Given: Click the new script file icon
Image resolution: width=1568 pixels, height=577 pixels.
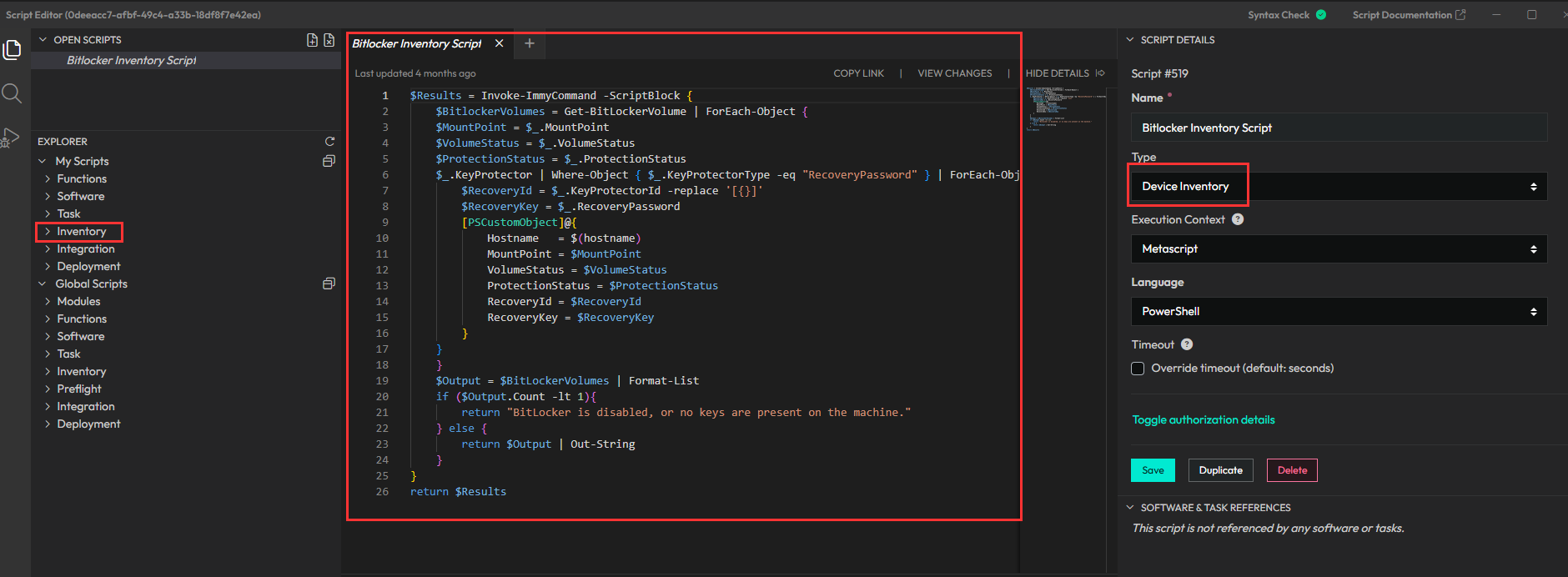Looking at the screenshot, I should click(x=312, y=40).
